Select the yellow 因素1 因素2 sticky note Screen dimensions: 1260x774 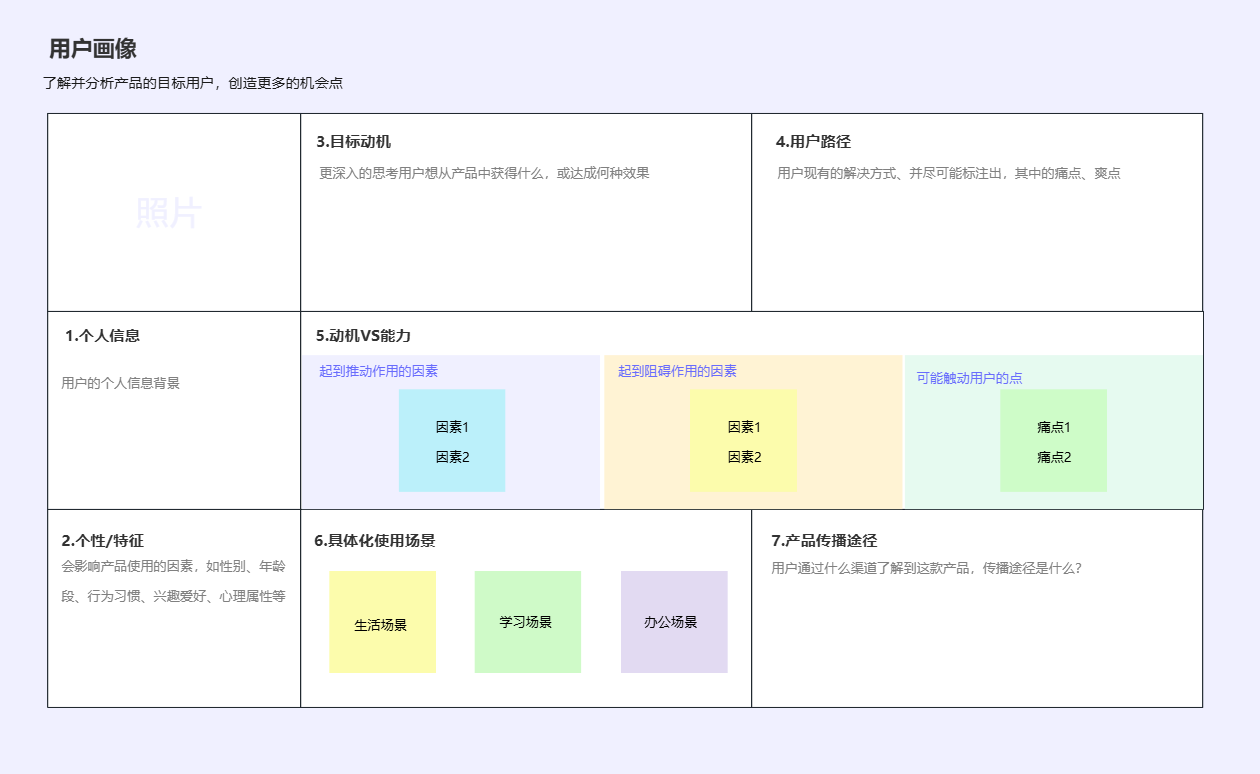point(743,441)
